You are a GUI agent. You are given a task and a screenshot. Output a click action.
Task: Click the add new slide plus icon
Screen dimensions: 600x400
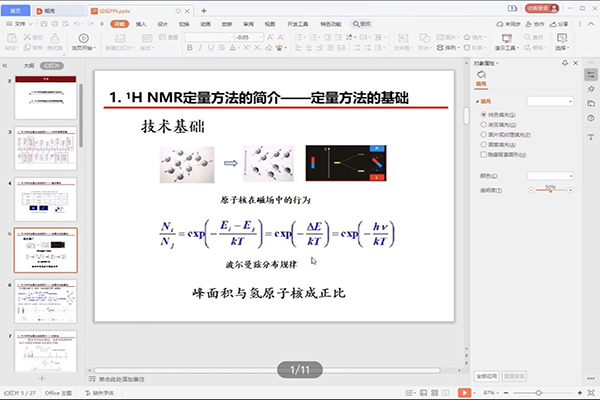[x=41, y=379]
